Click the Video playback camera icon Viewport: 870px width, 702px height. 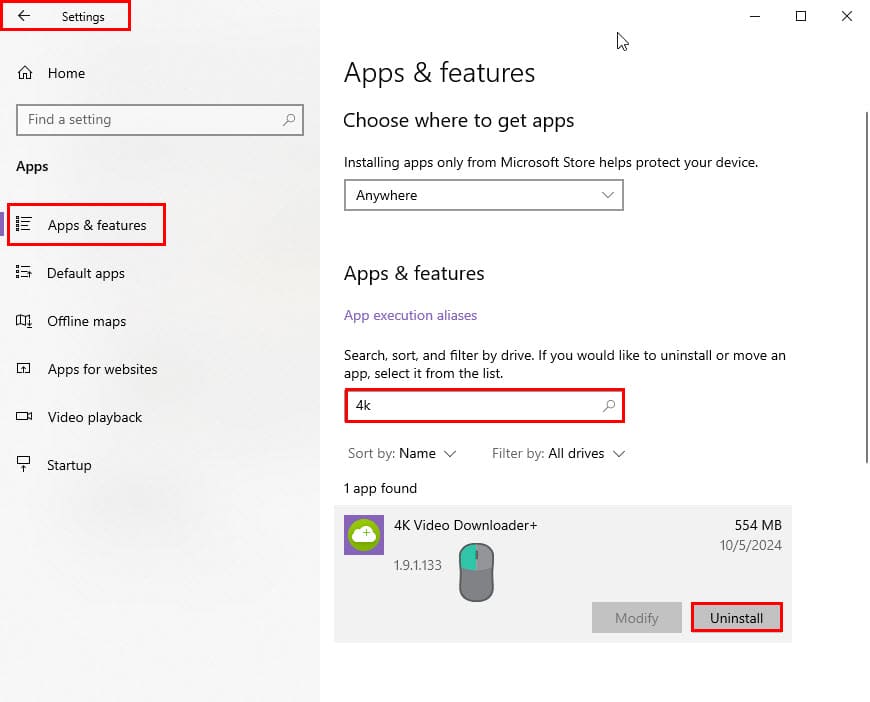click(x=24, y=416)
